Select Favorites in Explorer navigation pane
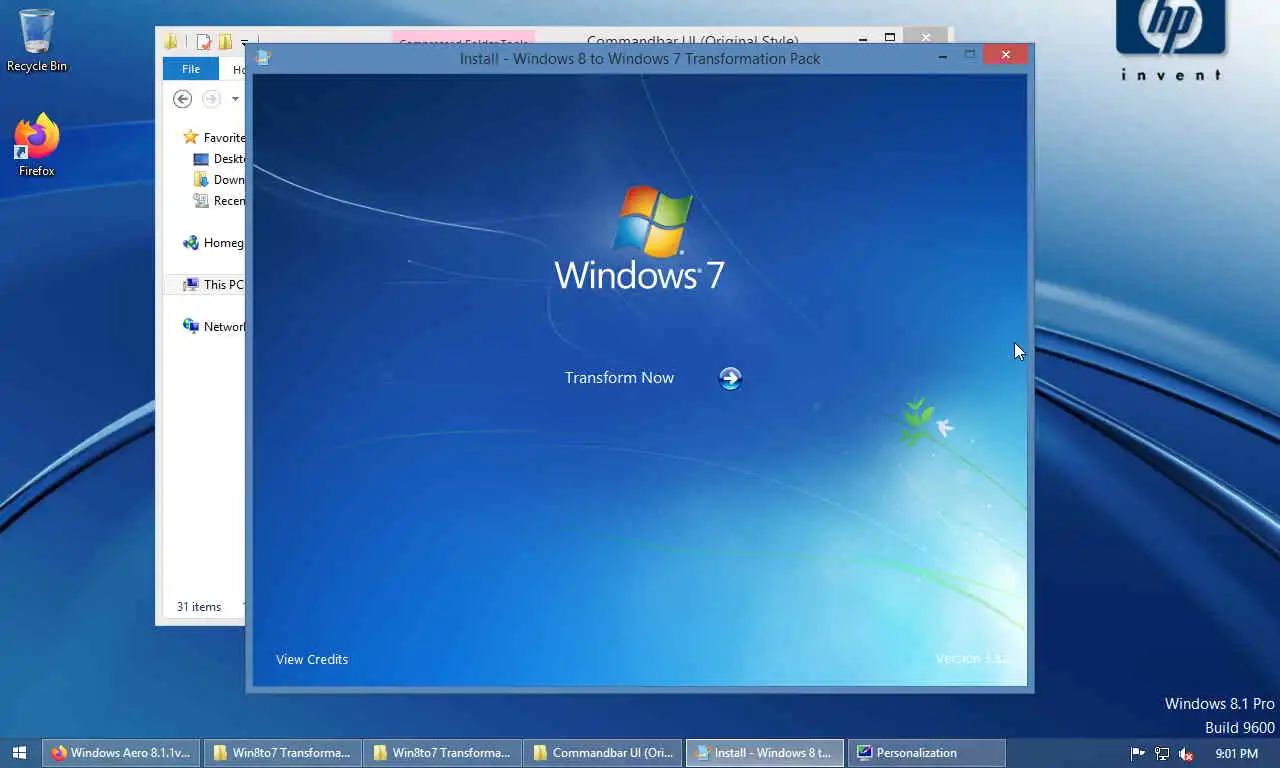 [x=214, y=138]
